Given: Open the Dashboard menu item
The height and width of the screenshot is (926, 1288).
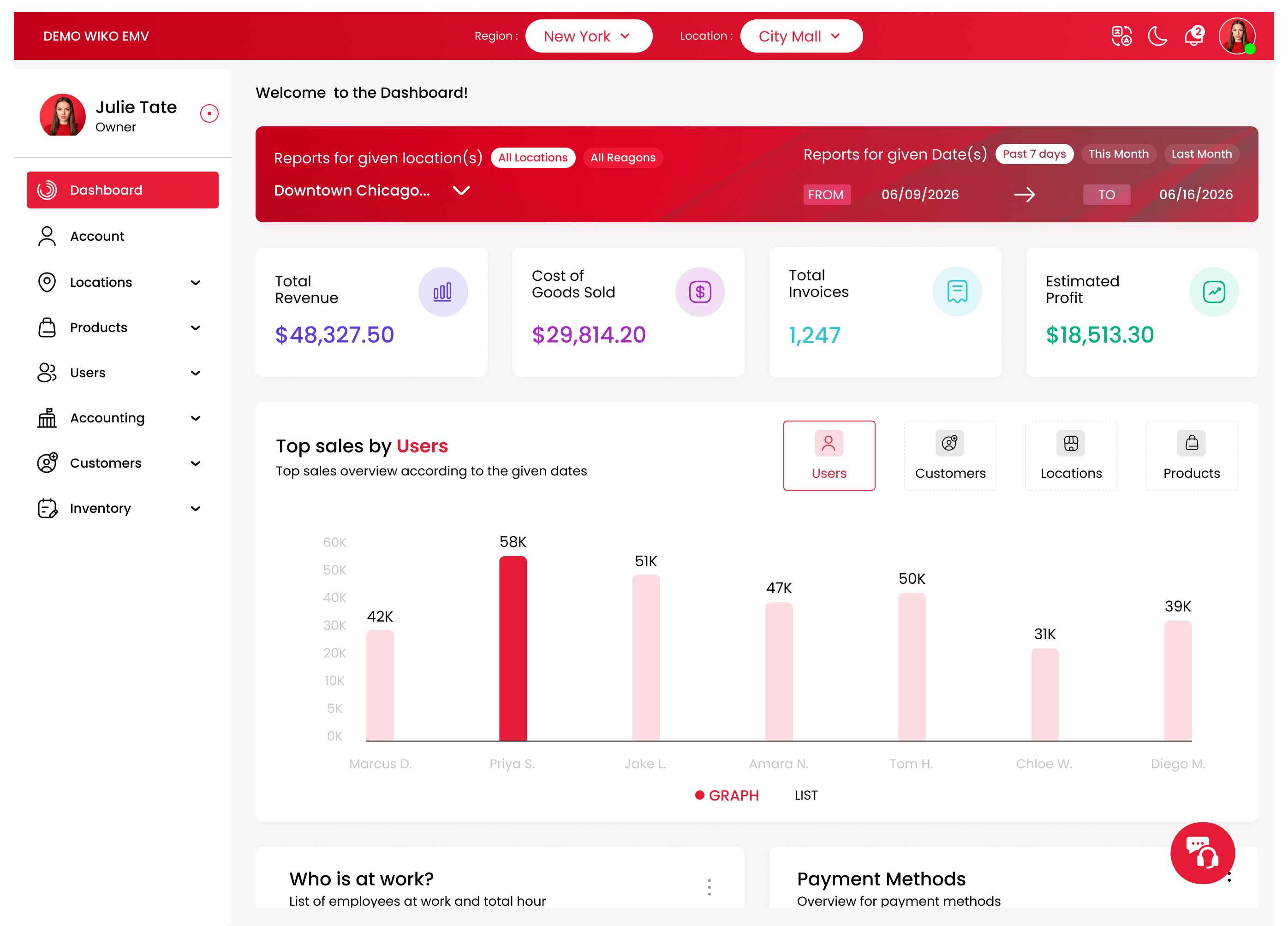Looking at the screenshot, I should [x=123, y=190].
